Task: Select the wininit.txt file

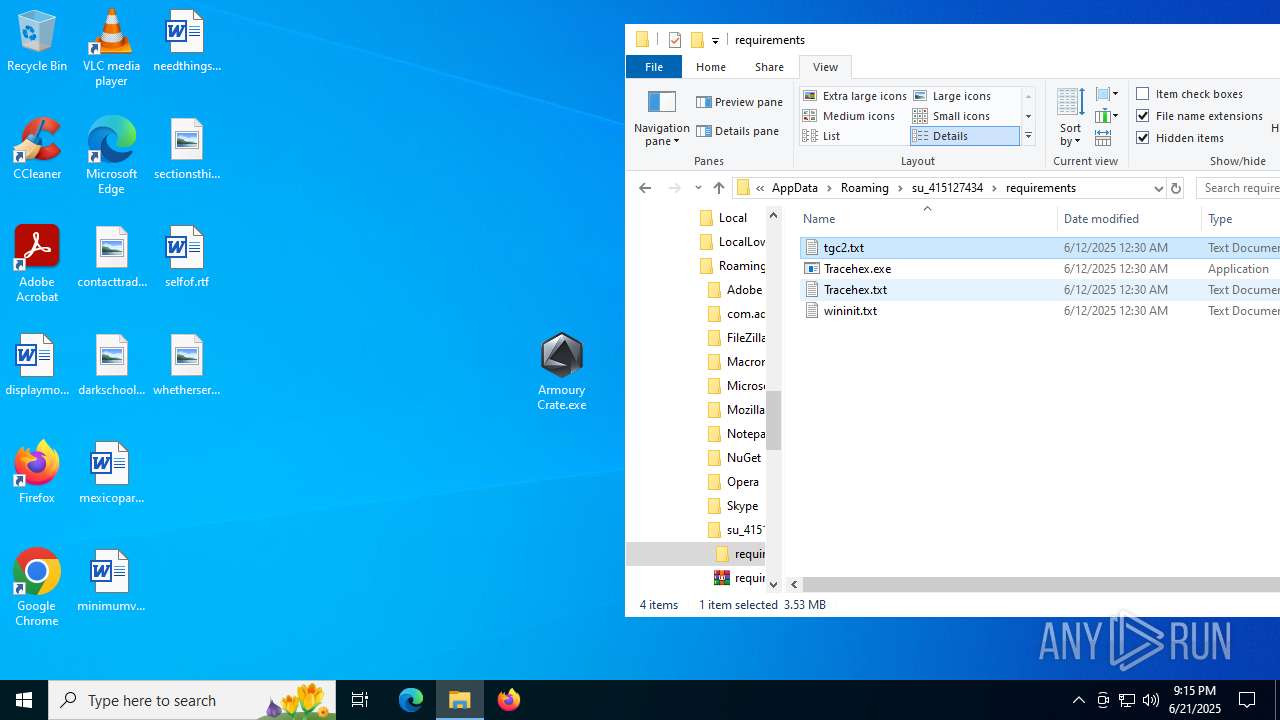Action: 851,311
